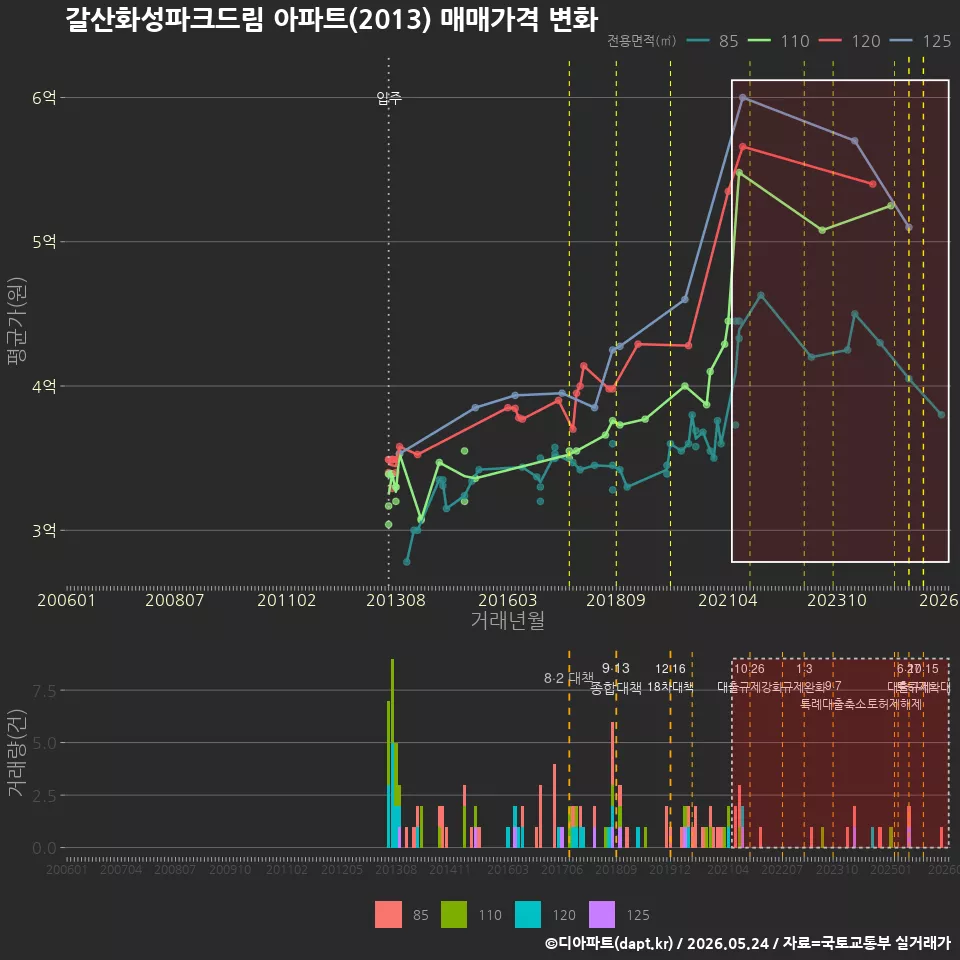Click the chart title 갈산화성파크드림 아파트(2013) 매매가격 변화

point(331,20)
